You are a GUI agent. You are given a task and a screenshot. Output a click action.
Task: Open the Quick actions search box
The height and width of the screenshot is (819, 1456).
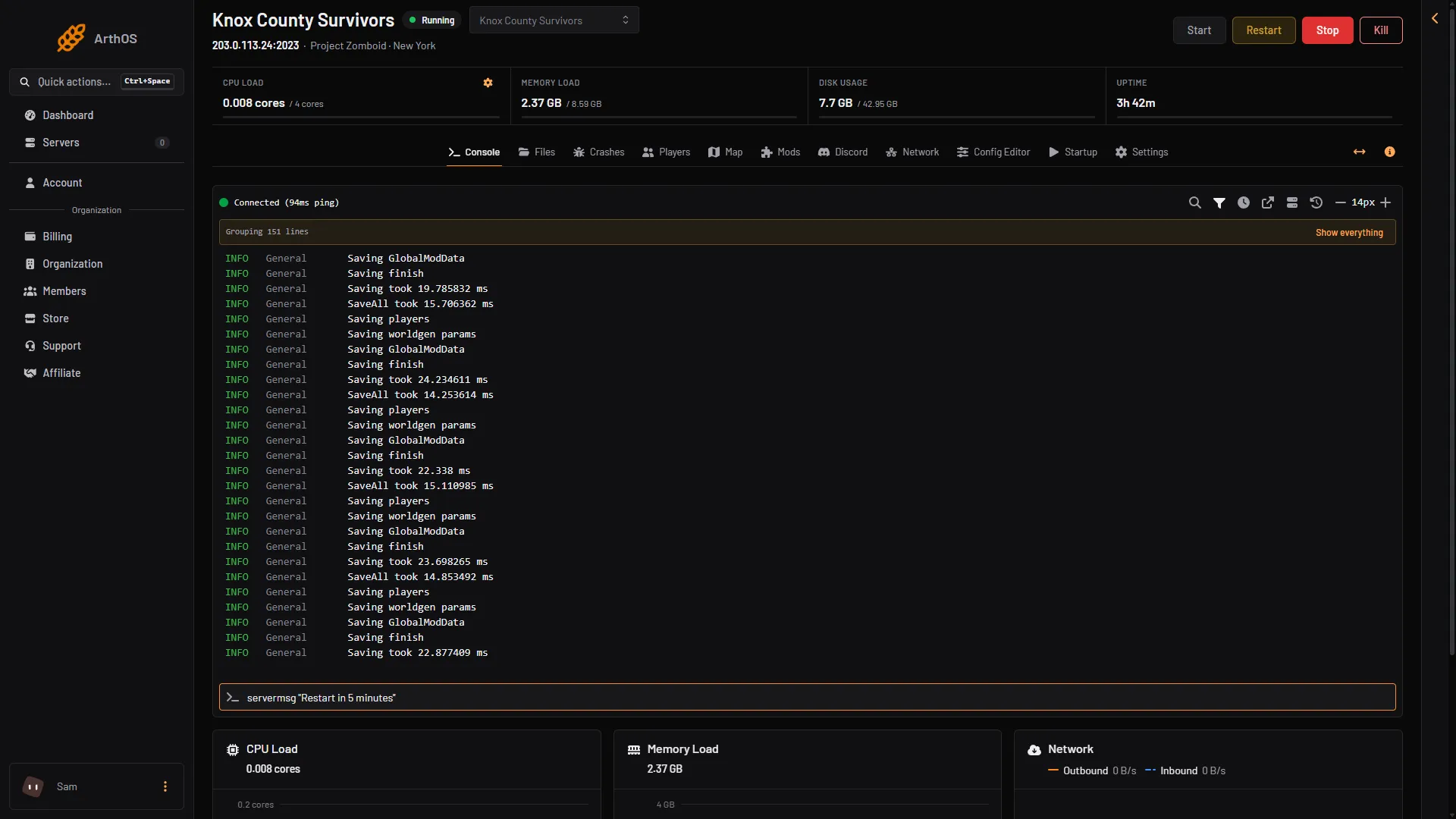point(96,82)
